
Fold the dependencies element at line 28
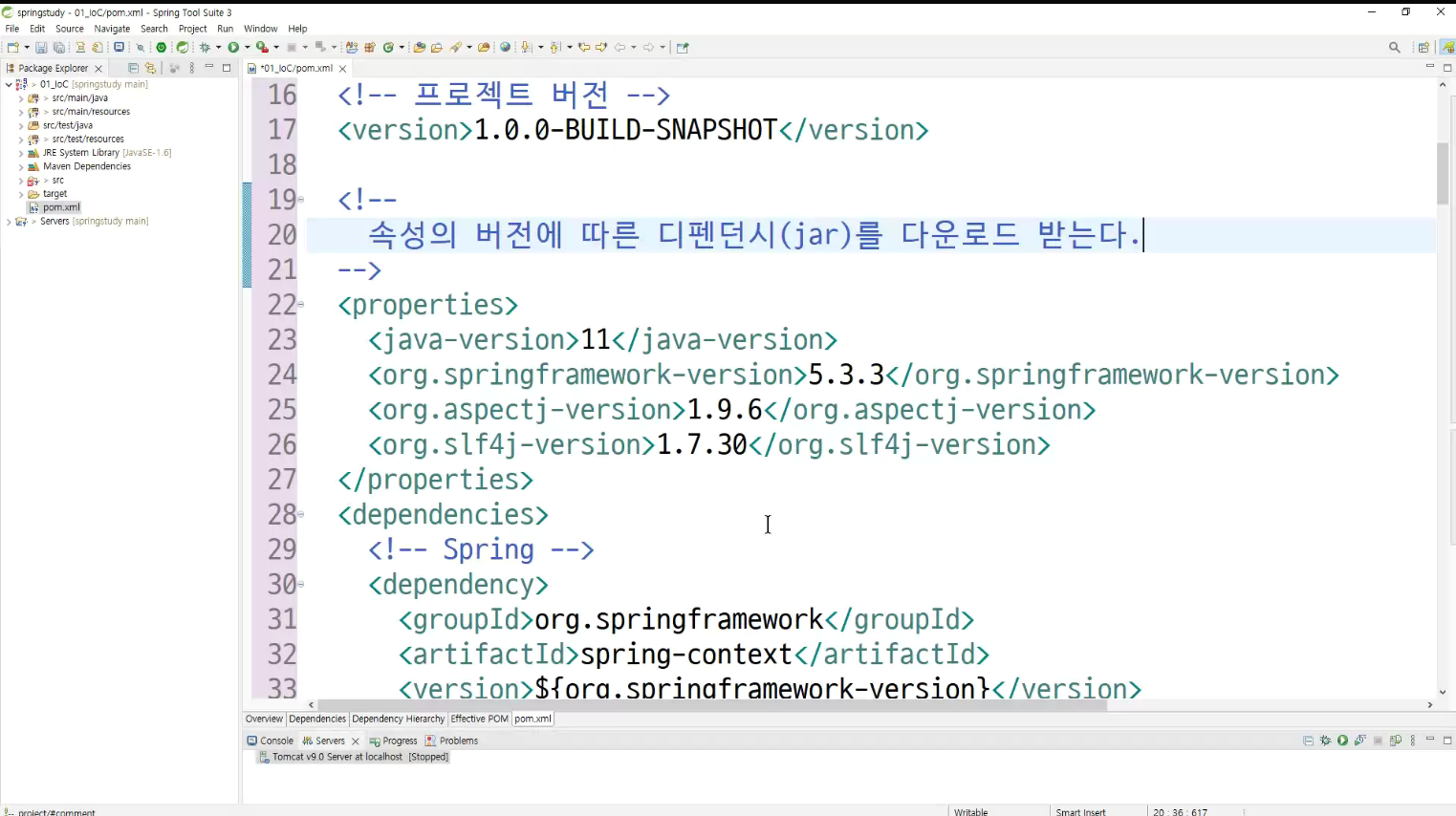(x=301, y=514)
